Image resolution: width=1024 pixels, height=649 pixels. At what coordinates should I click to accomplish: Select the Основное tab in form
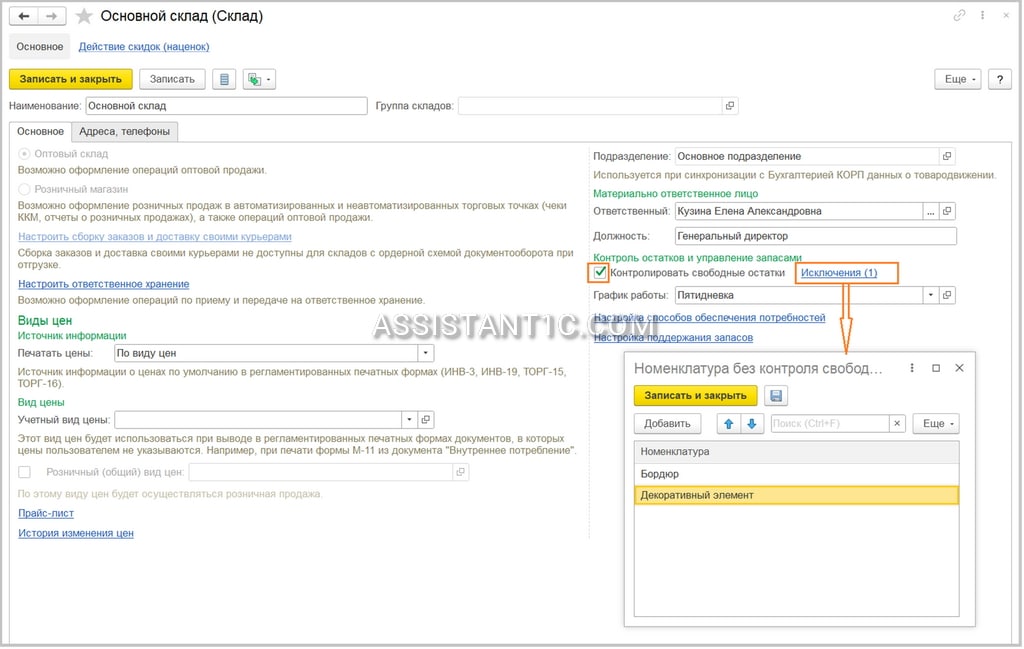pos(40,131)
